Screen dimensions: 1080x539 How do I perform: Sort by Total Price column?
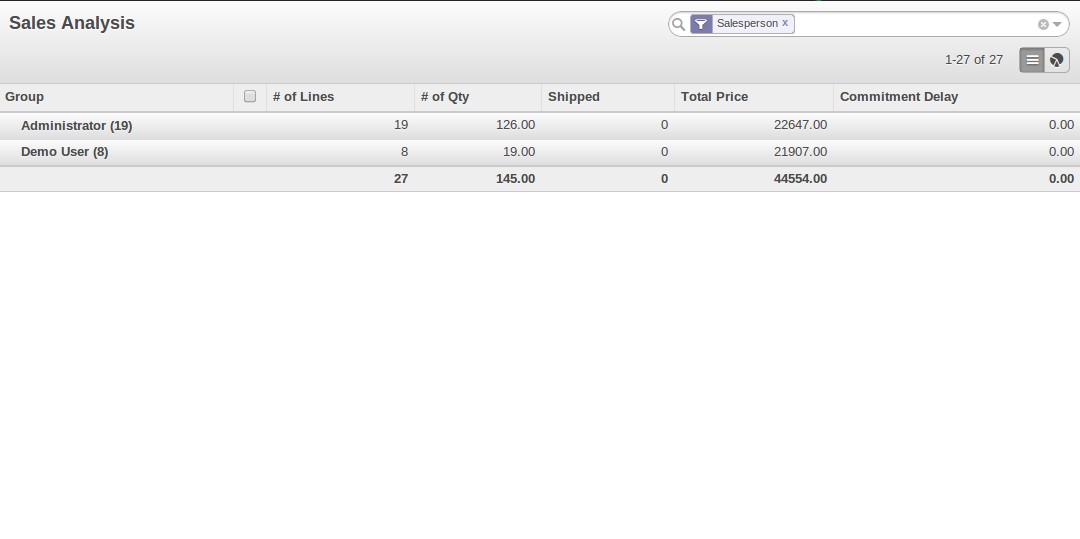click(714, 97)
